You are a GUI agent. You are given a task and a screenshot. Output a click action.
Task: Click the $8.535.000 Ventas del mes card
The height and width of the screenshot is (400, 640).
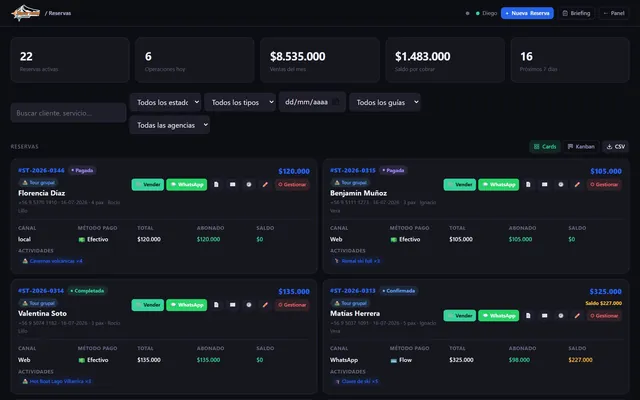[320, 60]
